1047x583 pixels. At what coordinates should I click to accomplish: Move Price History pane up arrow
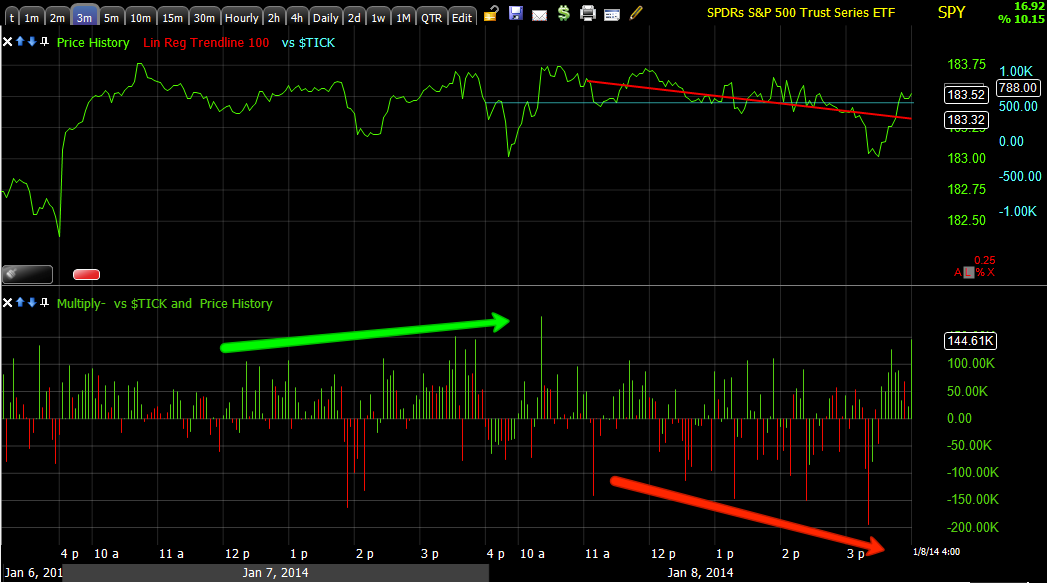pos(20,41)
